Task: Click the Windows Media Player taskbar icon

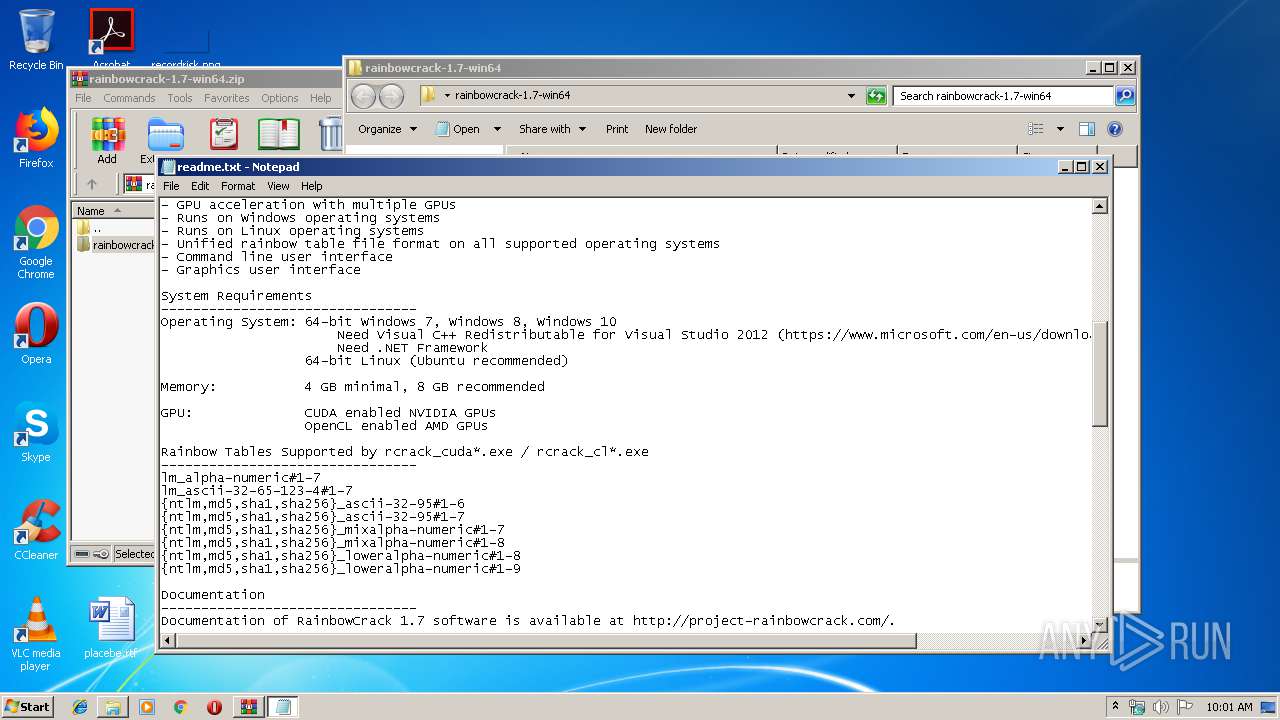Action: tap(147, 707)
